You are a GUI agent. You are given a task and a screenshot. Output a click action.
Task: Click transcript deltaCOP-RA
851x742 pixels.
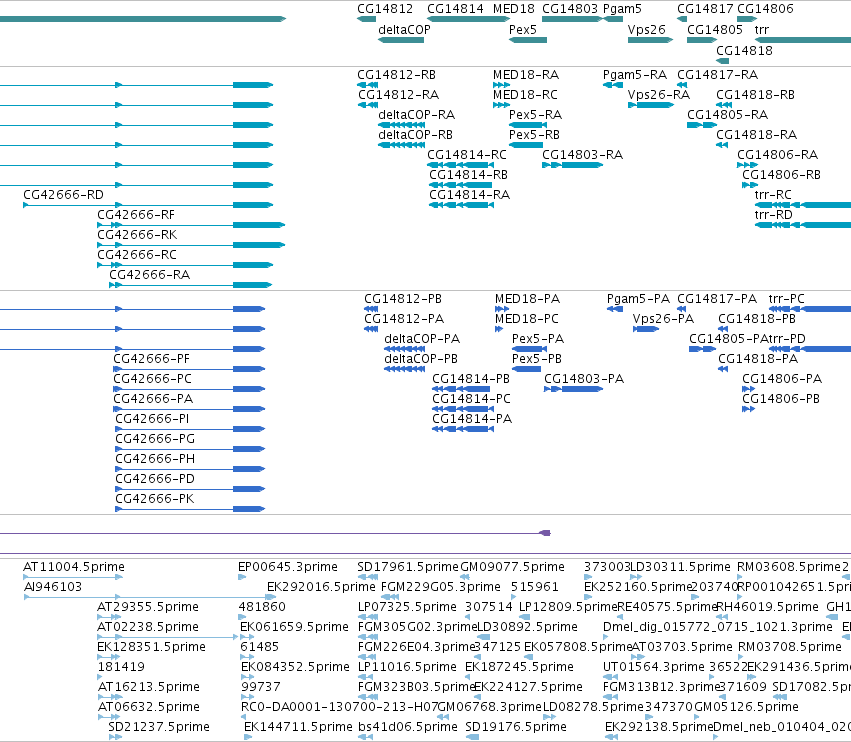416,115
